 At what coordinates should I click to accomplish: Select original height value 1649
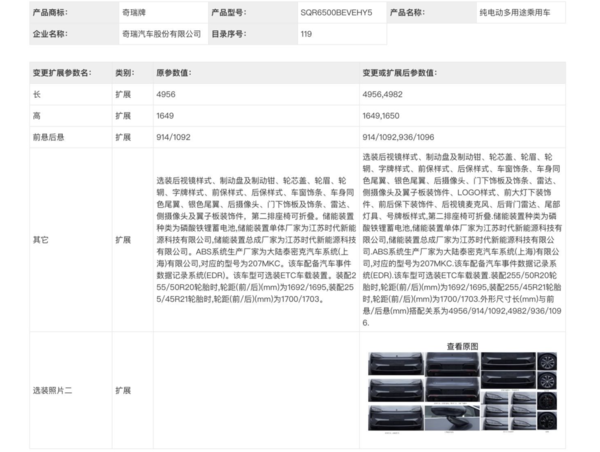165,116
